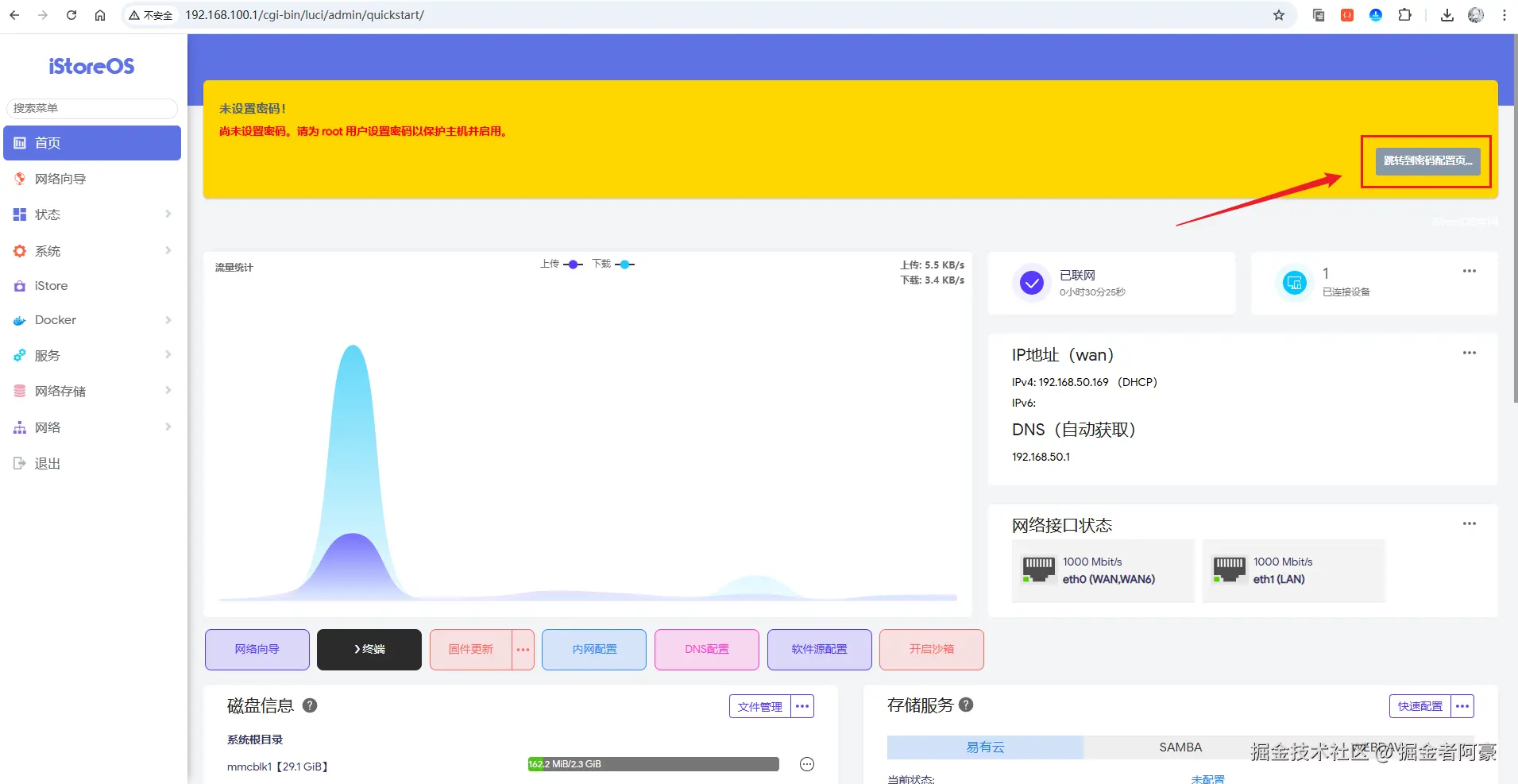Image resolution: width=1518 pixels, height=784 pixels.
Task: Bookmark this page with the star icon
Action: 1279,15
